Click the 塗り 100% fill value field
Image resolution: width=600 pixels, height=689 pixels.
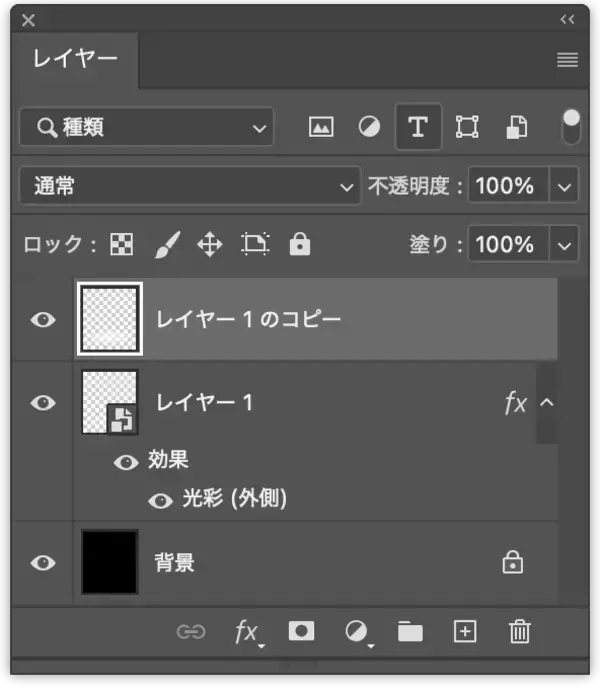point(509,244)
